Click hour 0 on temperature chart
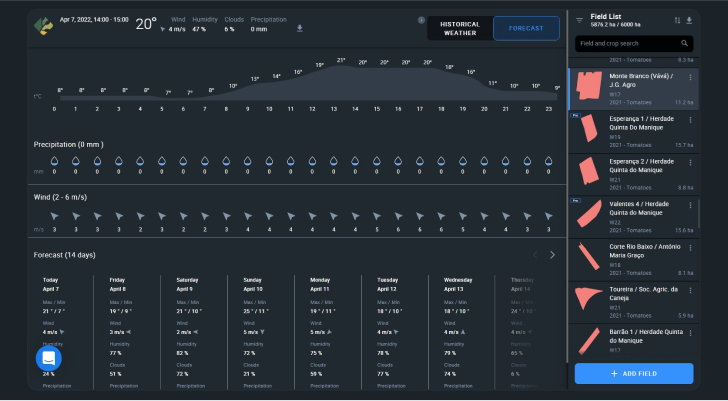 click(x=54, y=109)
